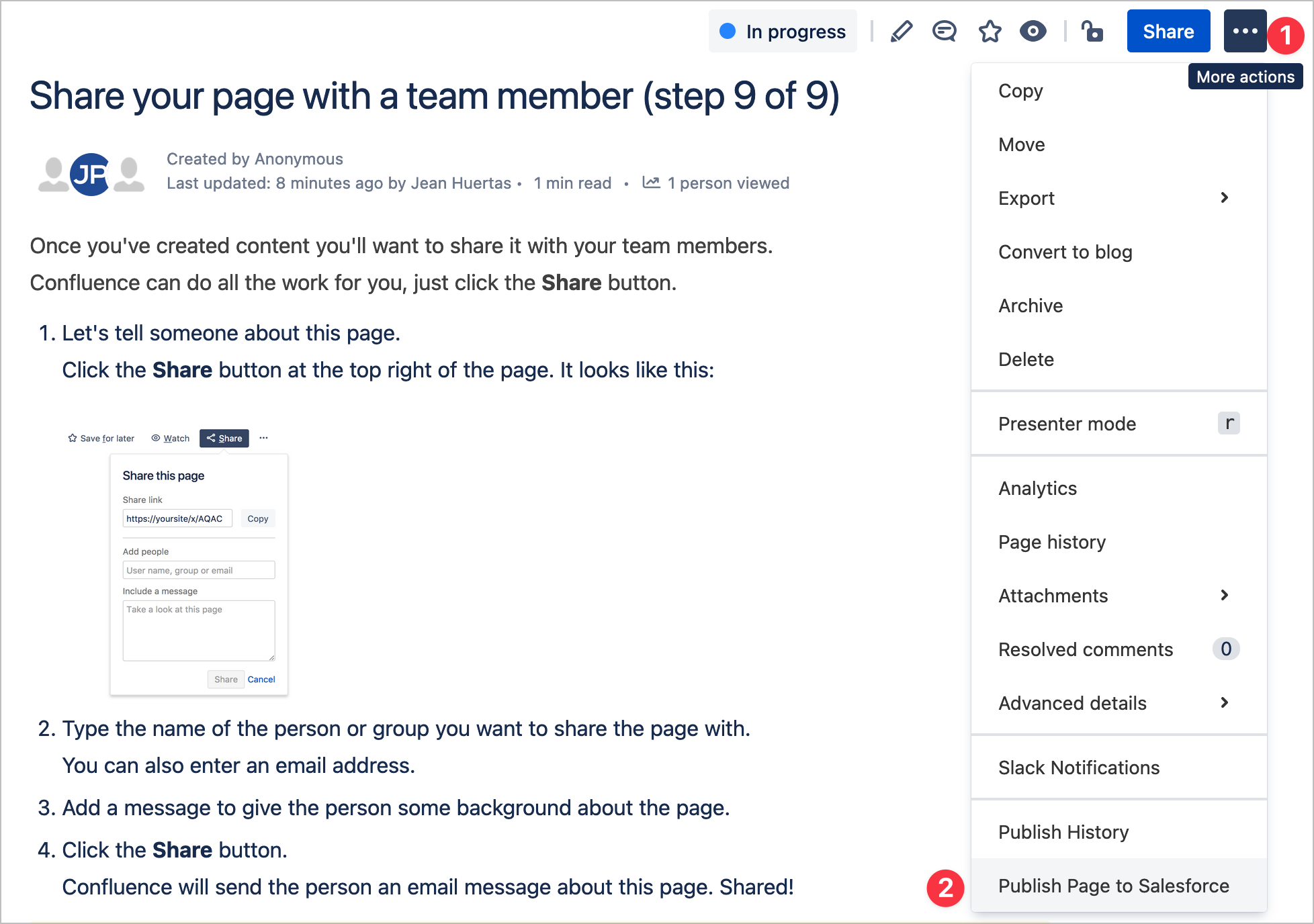Viewport: 1314px width, 924px height.
Task: Click the 1 person viewed link
Action: [728, 183]
